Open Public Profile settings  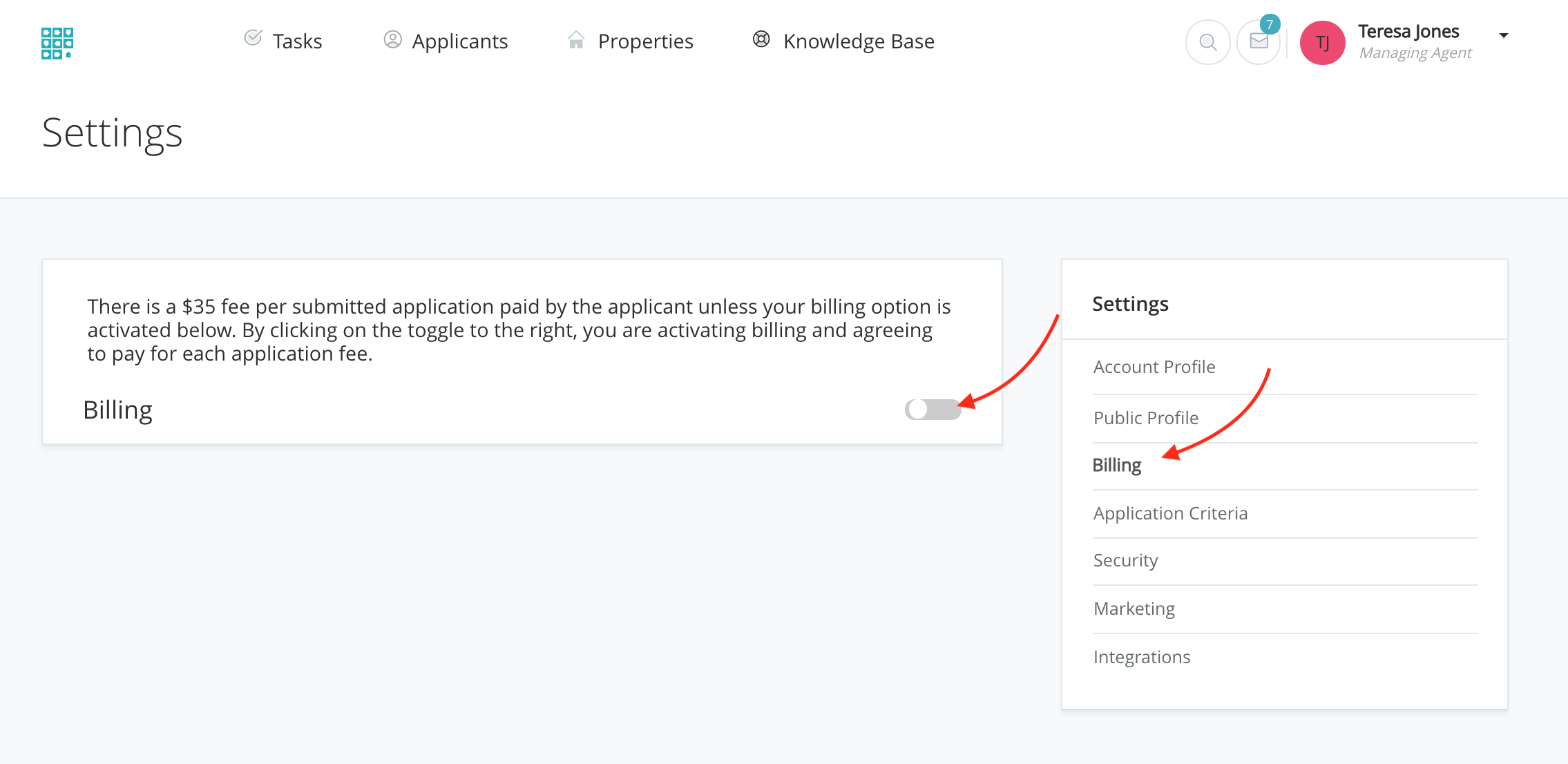[1146, 418]
